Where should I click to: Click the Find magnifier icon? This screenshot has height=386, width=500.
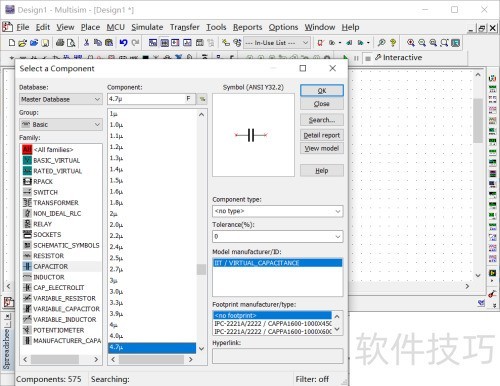pos(382,43)
